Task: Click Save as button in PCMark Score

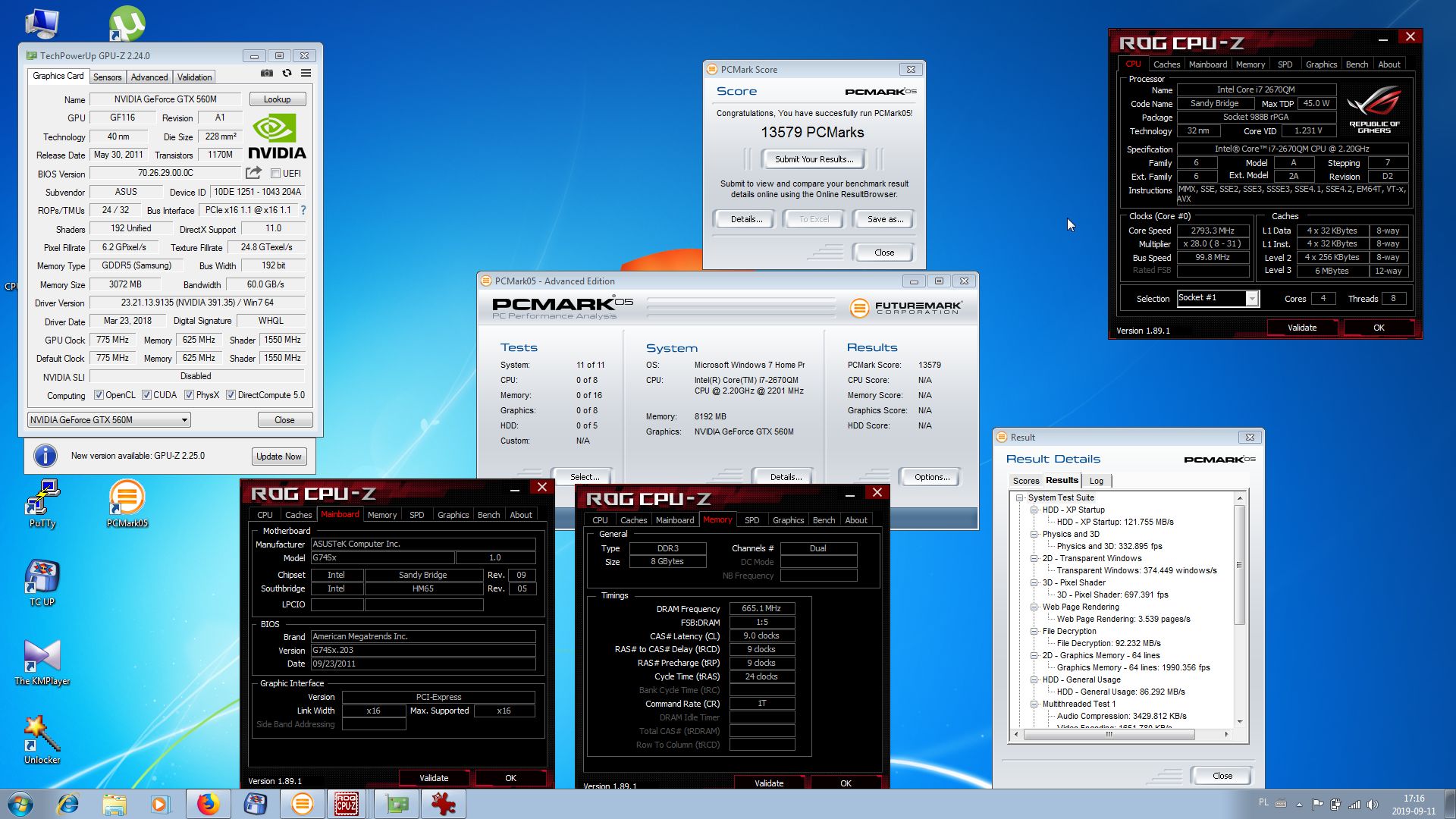Action: point(885,219)
